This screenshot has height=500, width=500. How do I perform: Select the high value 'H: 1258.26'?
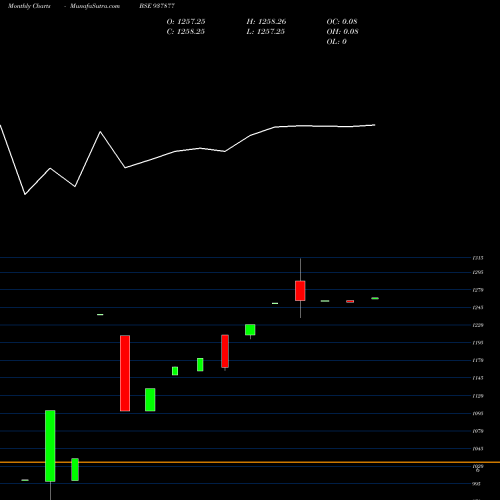(266, 21)
